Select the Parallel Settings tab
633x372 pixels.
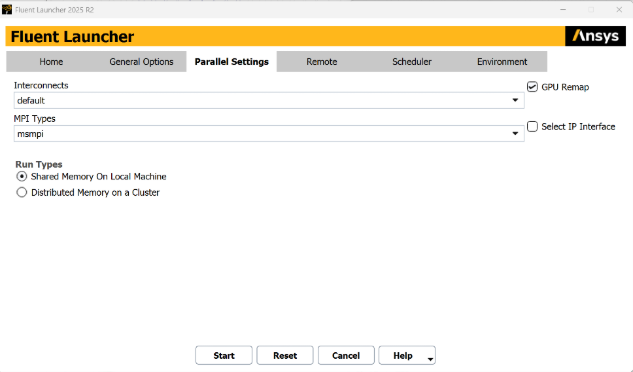[x=231, y=62]
